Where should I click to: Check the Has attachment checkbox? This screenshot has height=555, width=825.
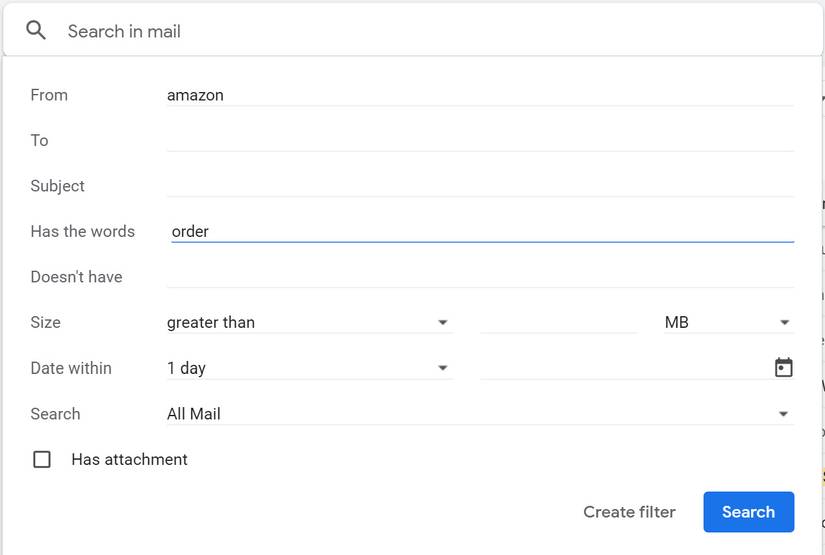42,460
